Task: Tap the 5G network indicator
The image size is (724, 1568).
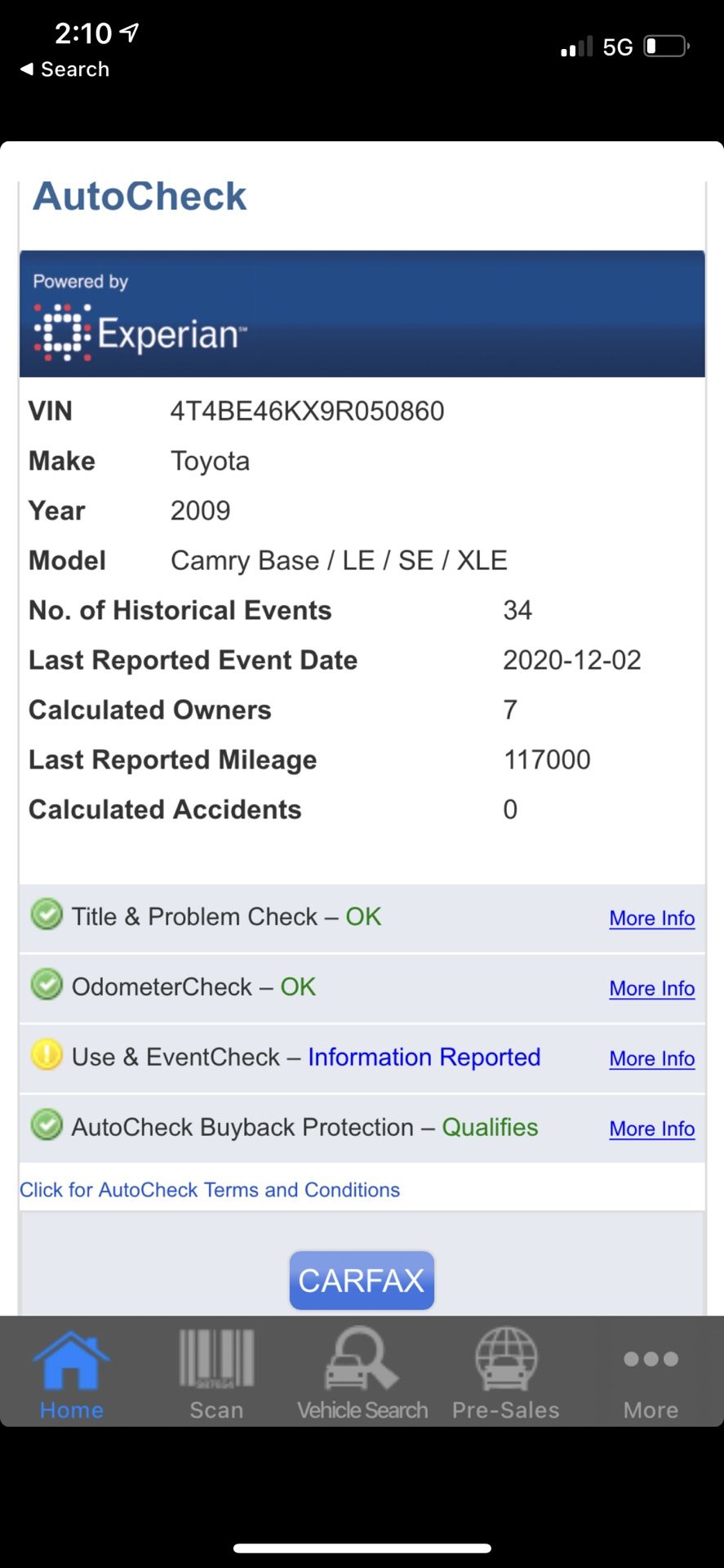Action: [618, 47]
